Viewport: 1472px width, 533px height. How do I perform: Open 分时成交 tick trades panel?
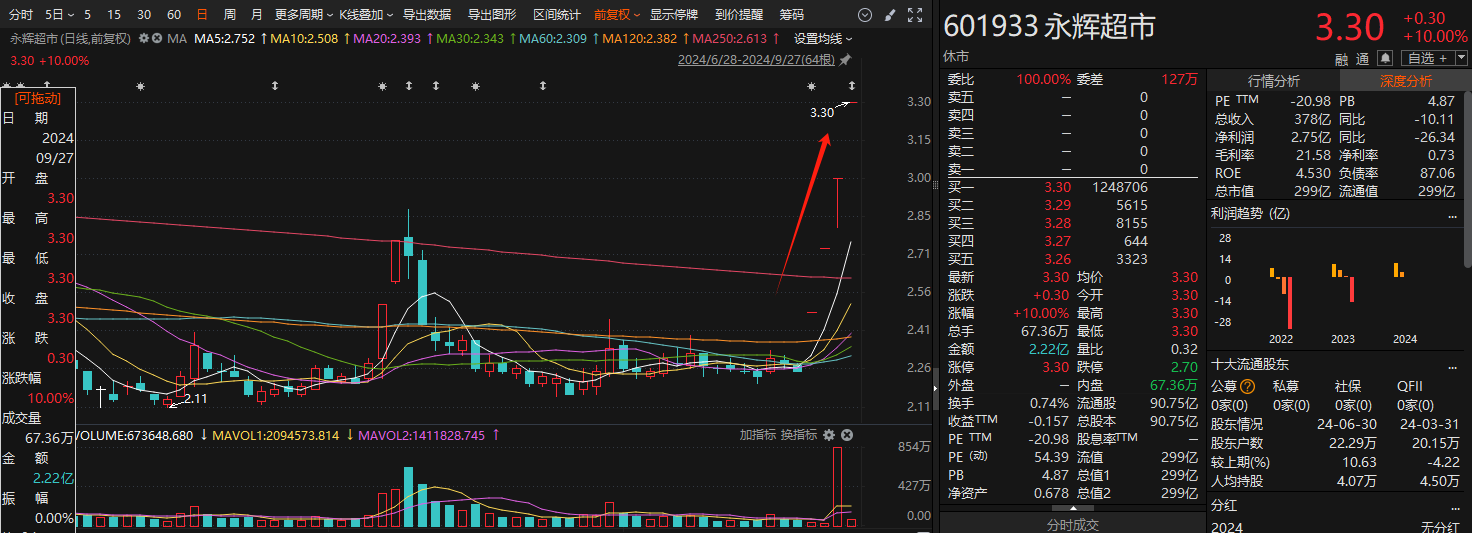point(1072,524)
